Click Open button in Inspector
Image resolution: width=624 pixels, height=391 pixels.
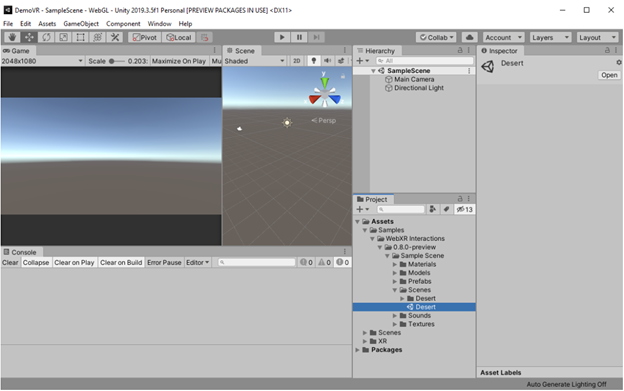(x=609, y=75)
